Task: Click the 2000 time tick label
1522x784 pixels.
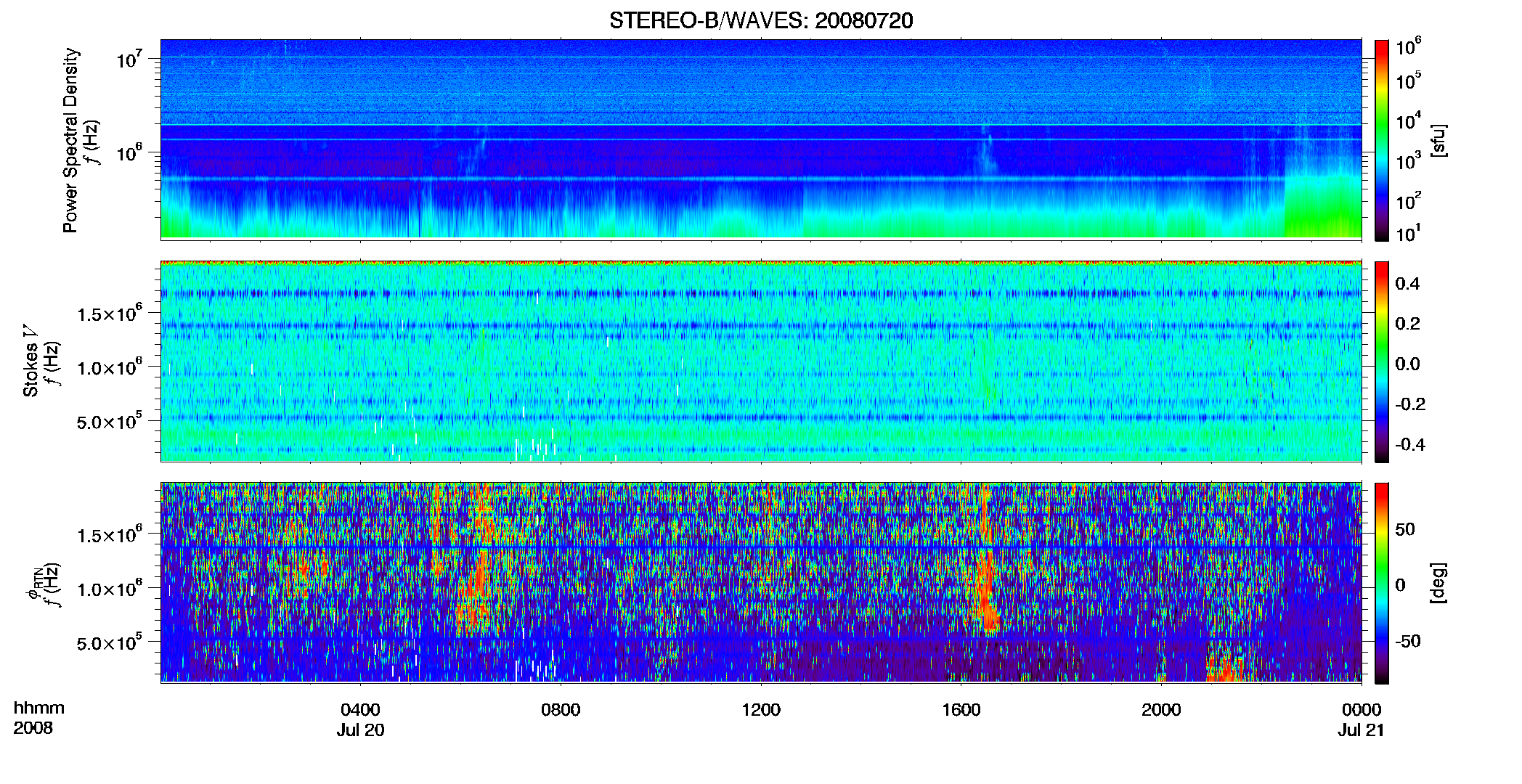Action: tap(1161, 710)
